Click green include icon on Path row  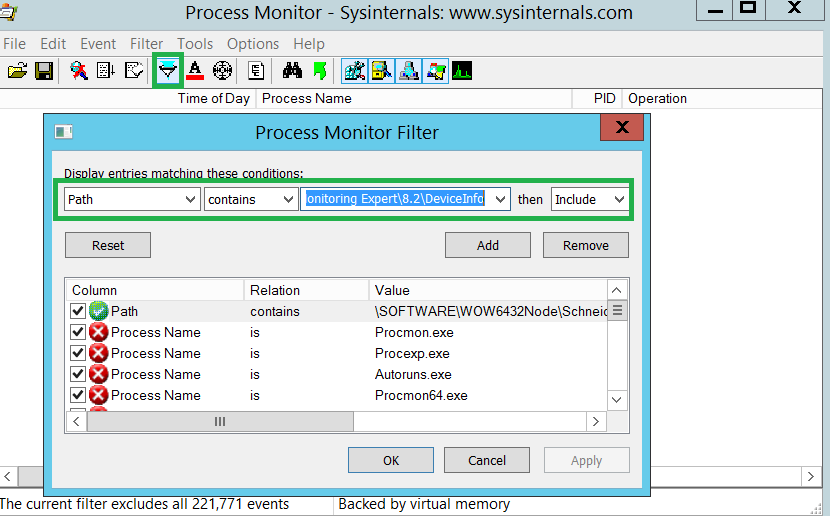coord(99,311)
